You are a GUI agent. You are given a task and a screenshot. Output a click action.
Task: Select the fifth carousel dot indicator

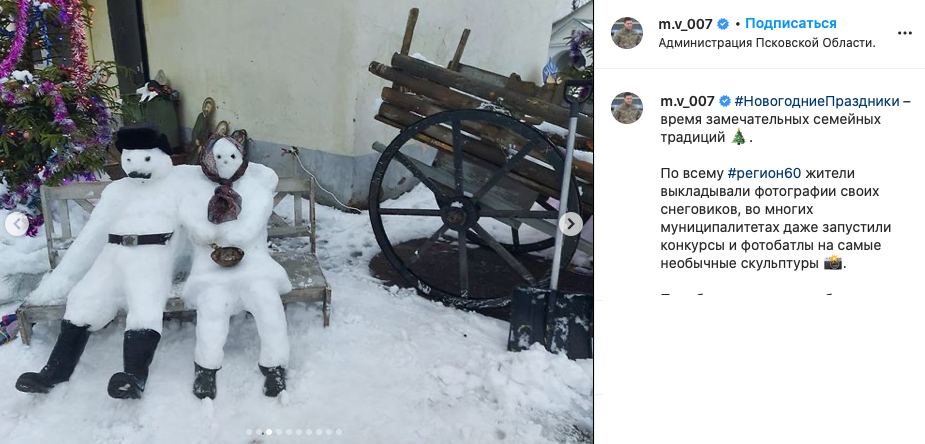point(289,432)
